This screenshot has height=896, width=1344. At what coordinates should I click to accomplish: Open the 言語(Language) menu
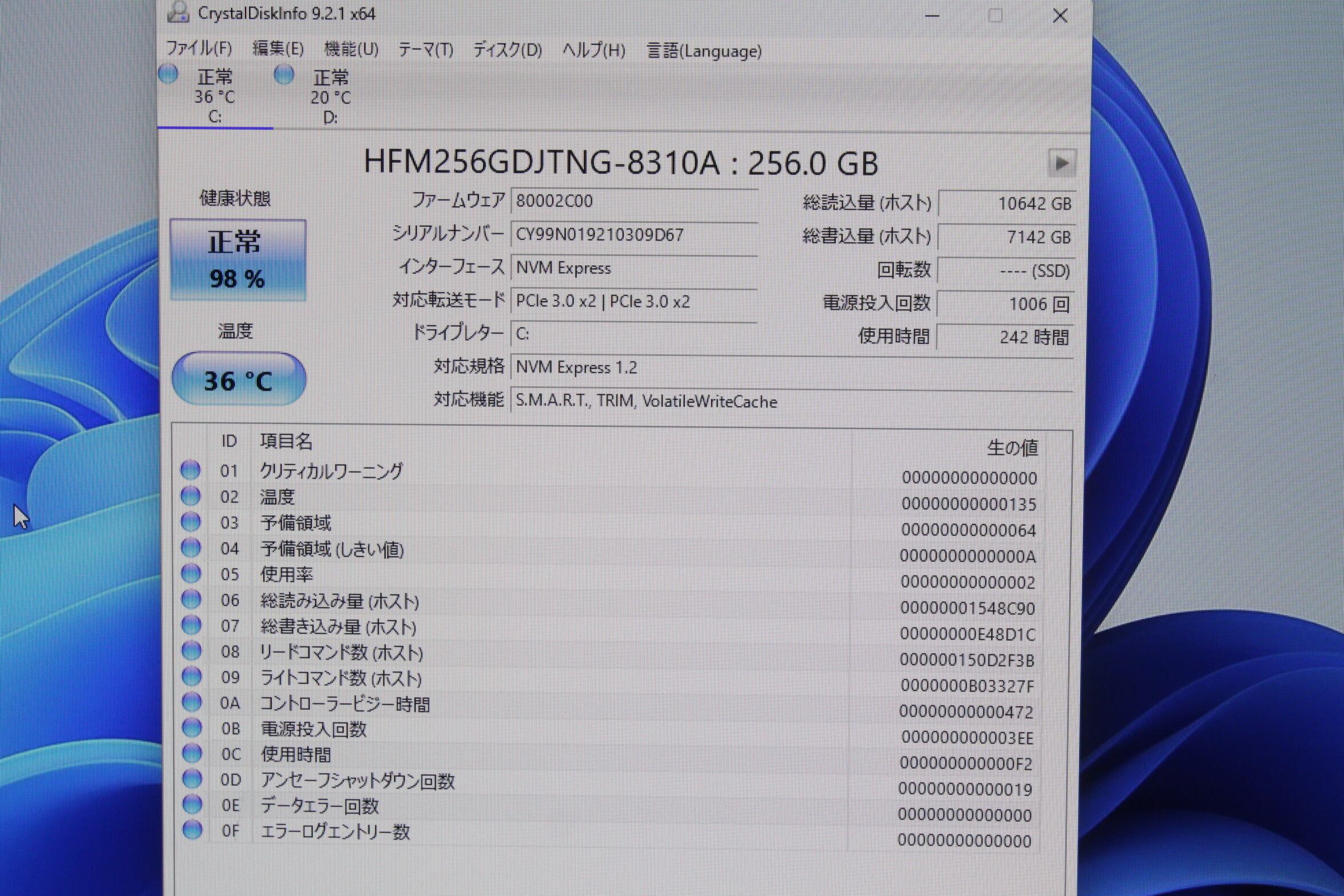click(704, 51)
